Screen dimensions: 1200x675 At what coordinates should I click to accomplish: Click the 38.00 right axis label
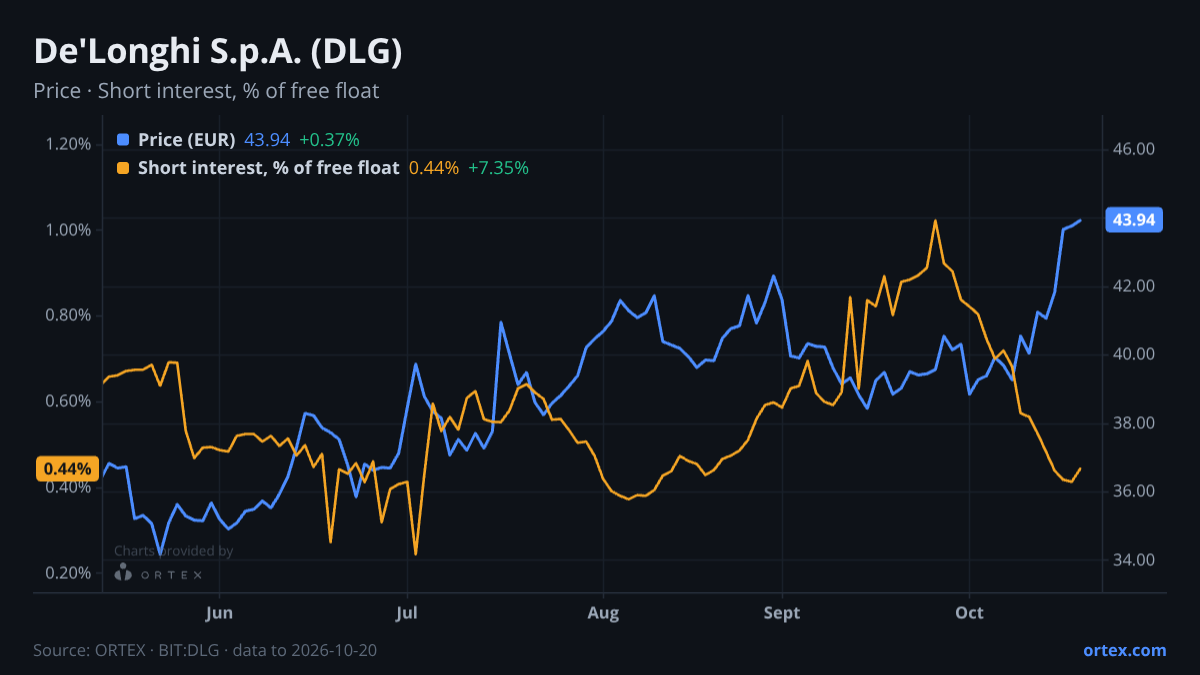1134,423
